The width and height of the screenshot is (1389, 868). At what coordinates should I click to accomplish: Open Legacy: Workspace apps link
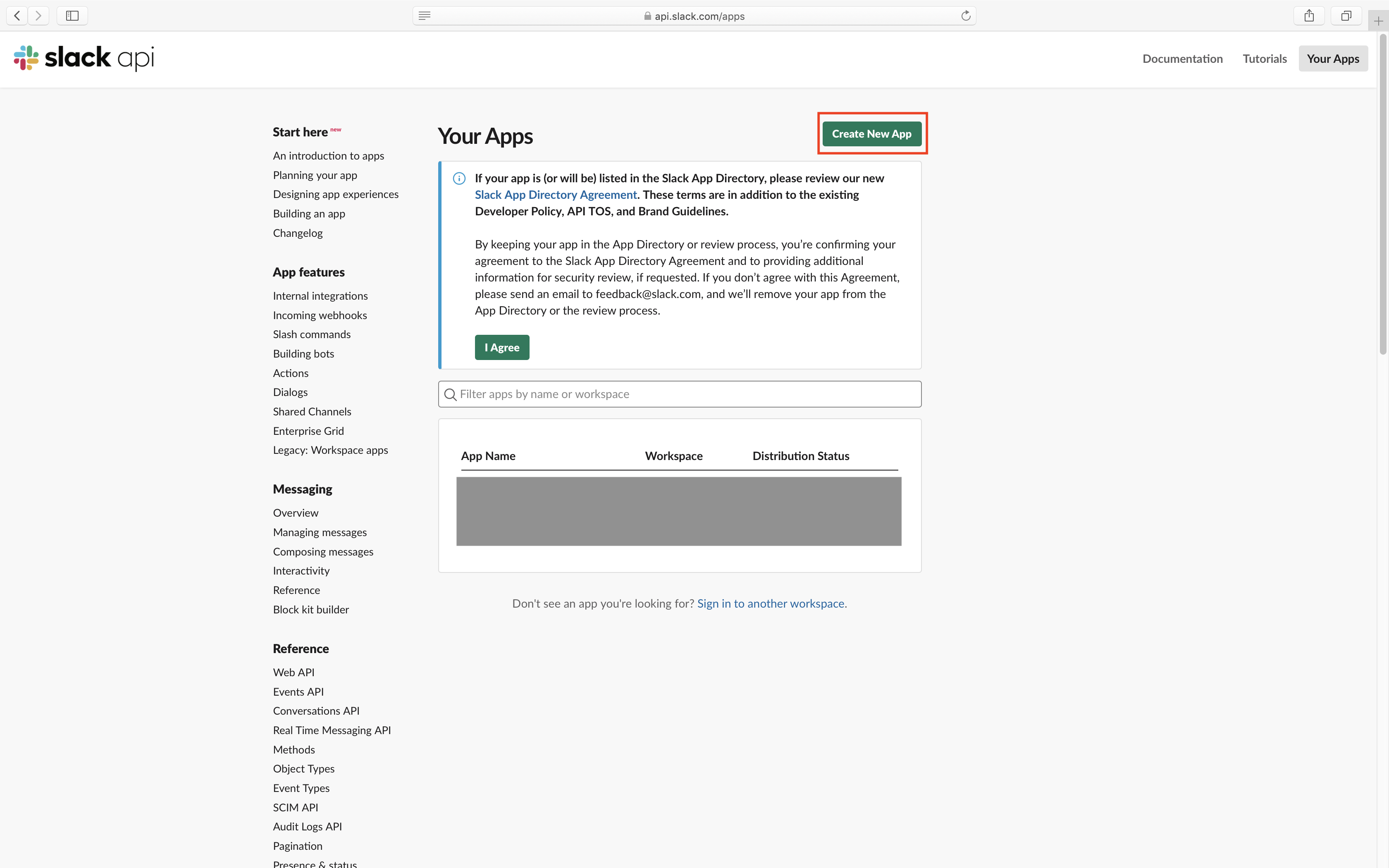coord(330,450)
